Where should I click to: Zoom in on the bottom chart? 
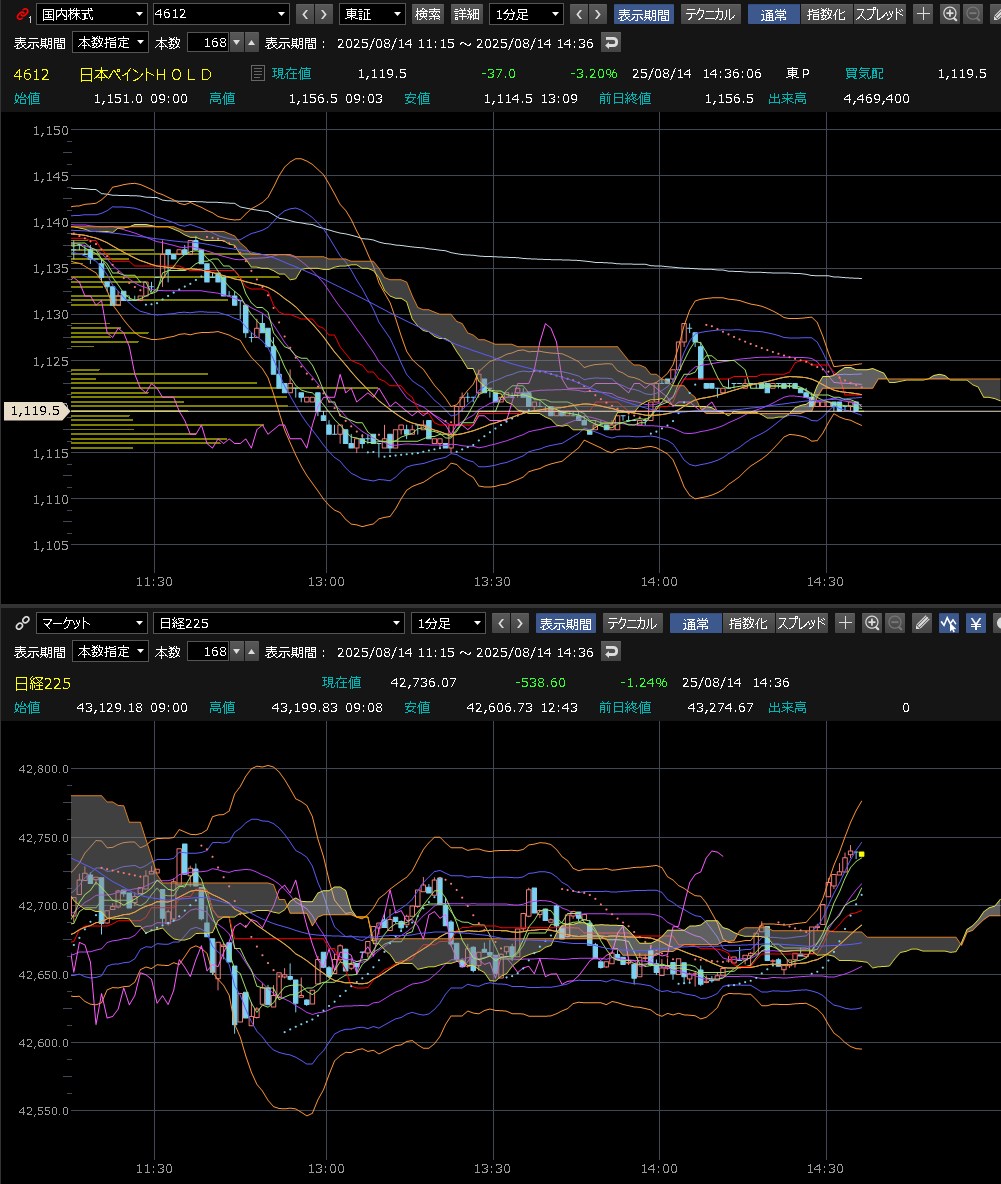[x=873, y=623]
